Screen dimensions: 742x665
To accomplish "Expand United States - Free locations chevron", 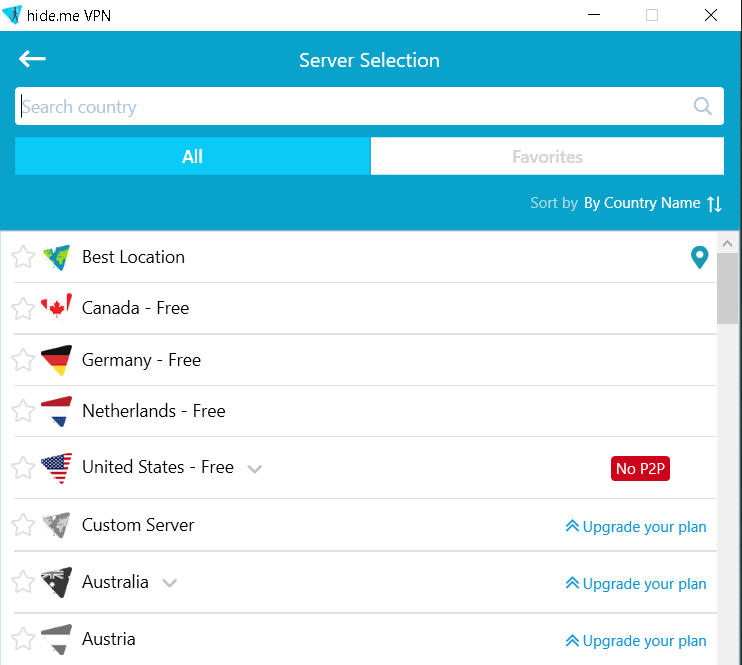I will pos(255,469).
